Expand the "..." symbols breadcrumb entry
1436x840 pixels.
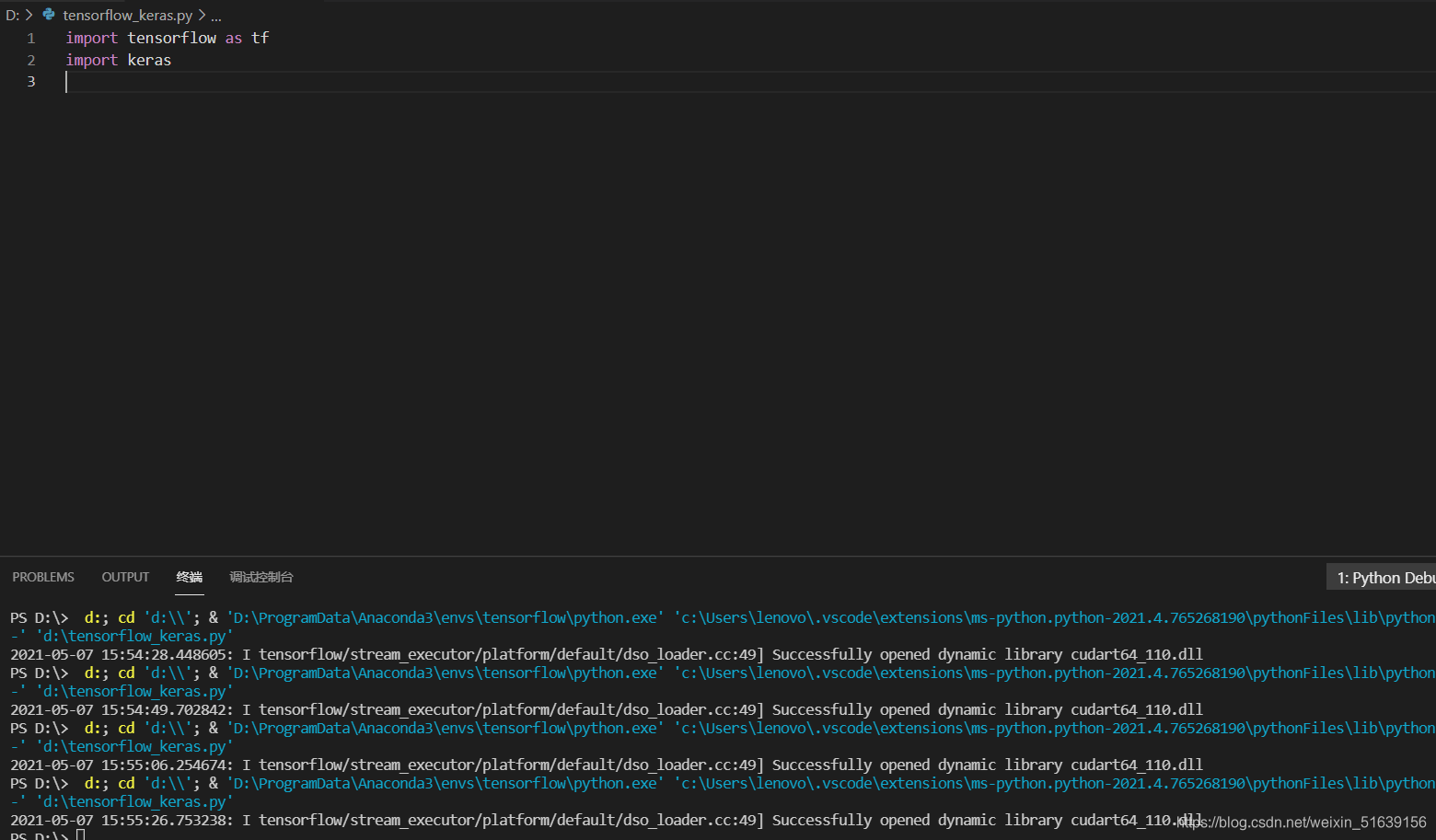coord(214,16)
